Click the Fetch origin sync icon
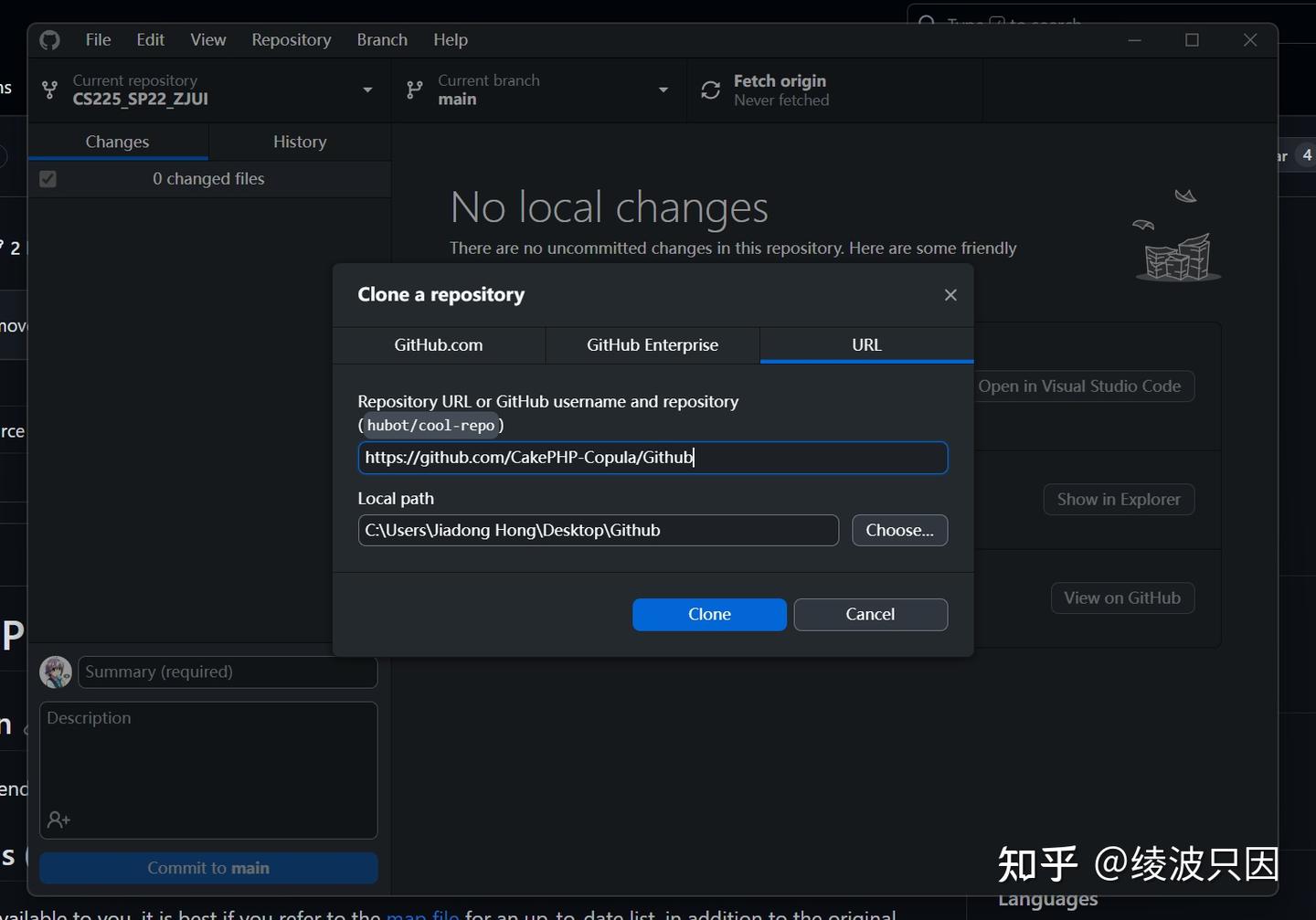This screenshot has height=920, width=1316. [711, 90]
